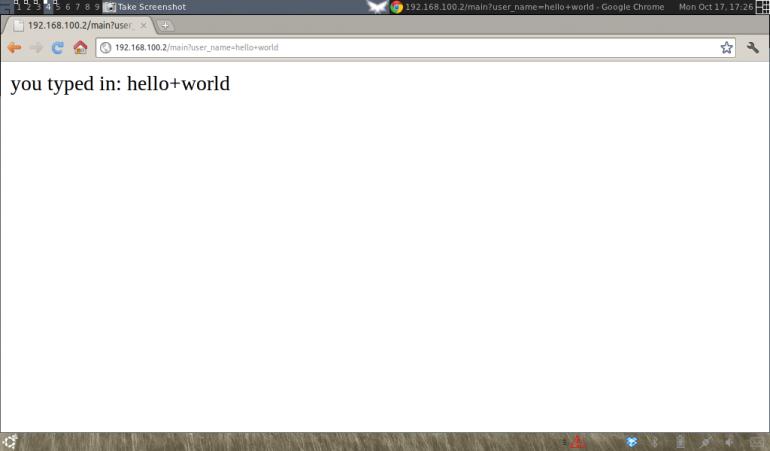Image resolution: width=770 pixels, height=451 pixels.
Task: Close the 192.168.100.2 tab
Action: [x=143, y=26]
